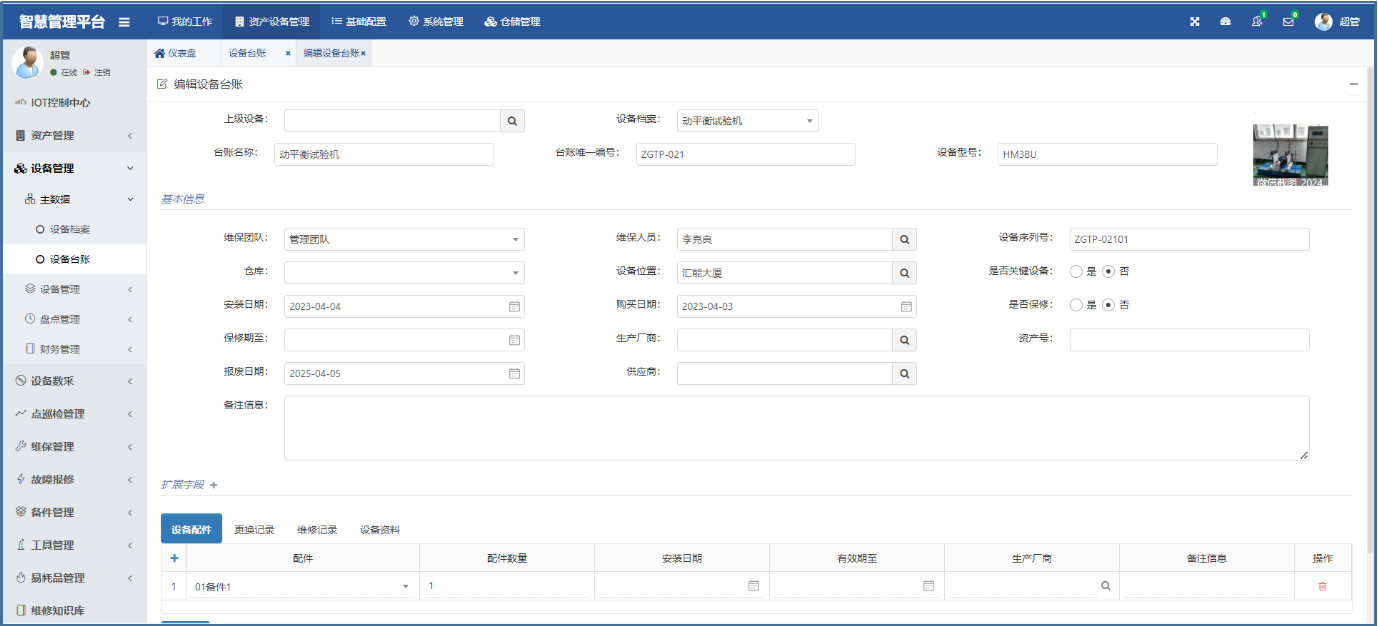Expand the 仓库 dropdown
Screen dimensions: 1378x626
click(x=404, y=273)
